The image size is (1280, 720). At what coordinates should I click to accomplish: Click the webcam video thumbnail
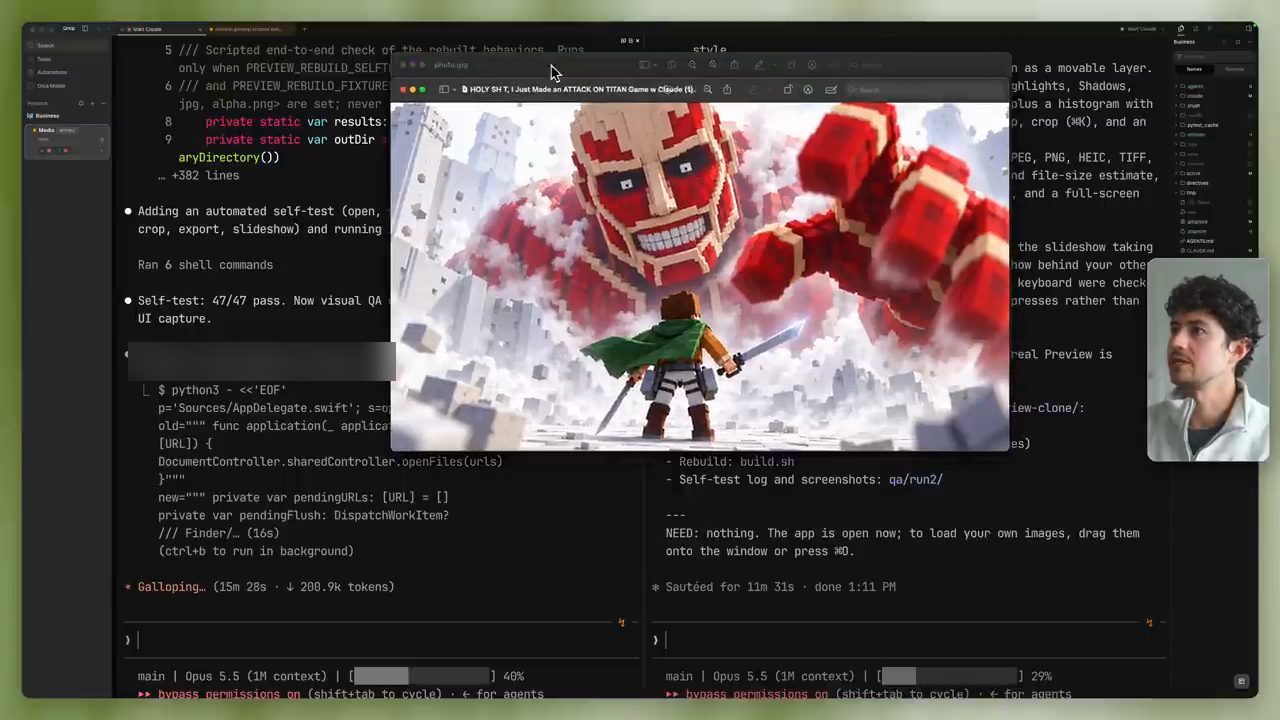point(1207,361)
